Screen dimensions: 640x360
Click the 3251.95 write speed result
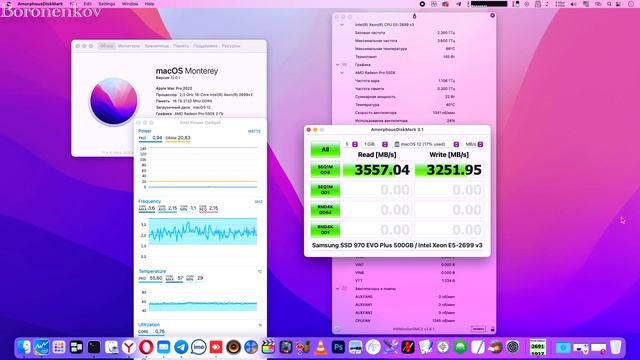pos(449,170)
